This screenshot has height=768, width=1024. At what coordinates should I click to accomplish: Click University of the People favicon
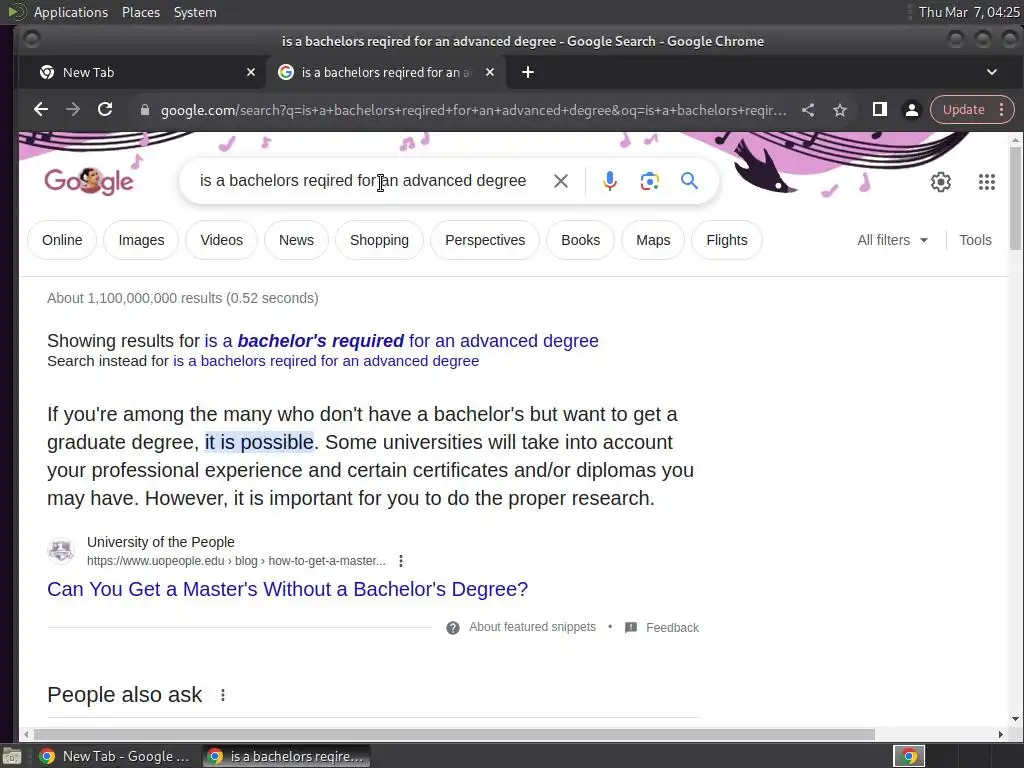tap(61, 551)
